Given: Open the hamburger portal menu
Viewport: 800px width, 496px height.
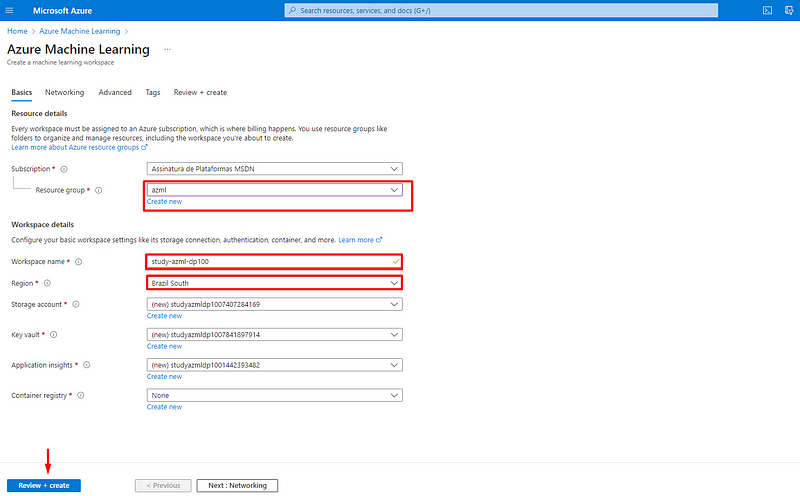Looking at the screenshot, I should point(9,10).
